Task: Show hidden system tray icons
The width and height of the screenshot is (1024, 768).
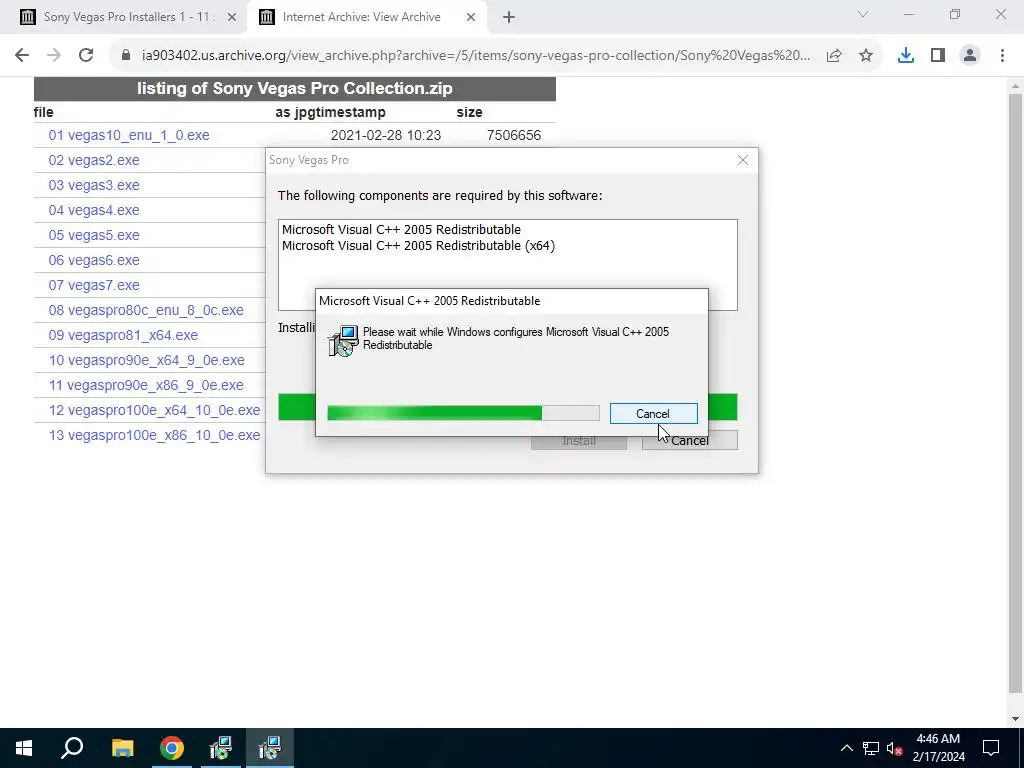Action: tap(846, 748)
